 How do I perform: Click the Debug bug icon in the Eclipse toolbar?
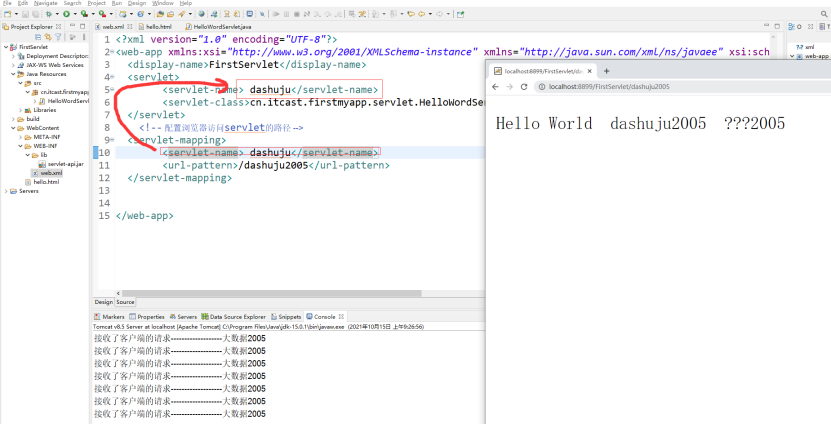coord(49,14)
